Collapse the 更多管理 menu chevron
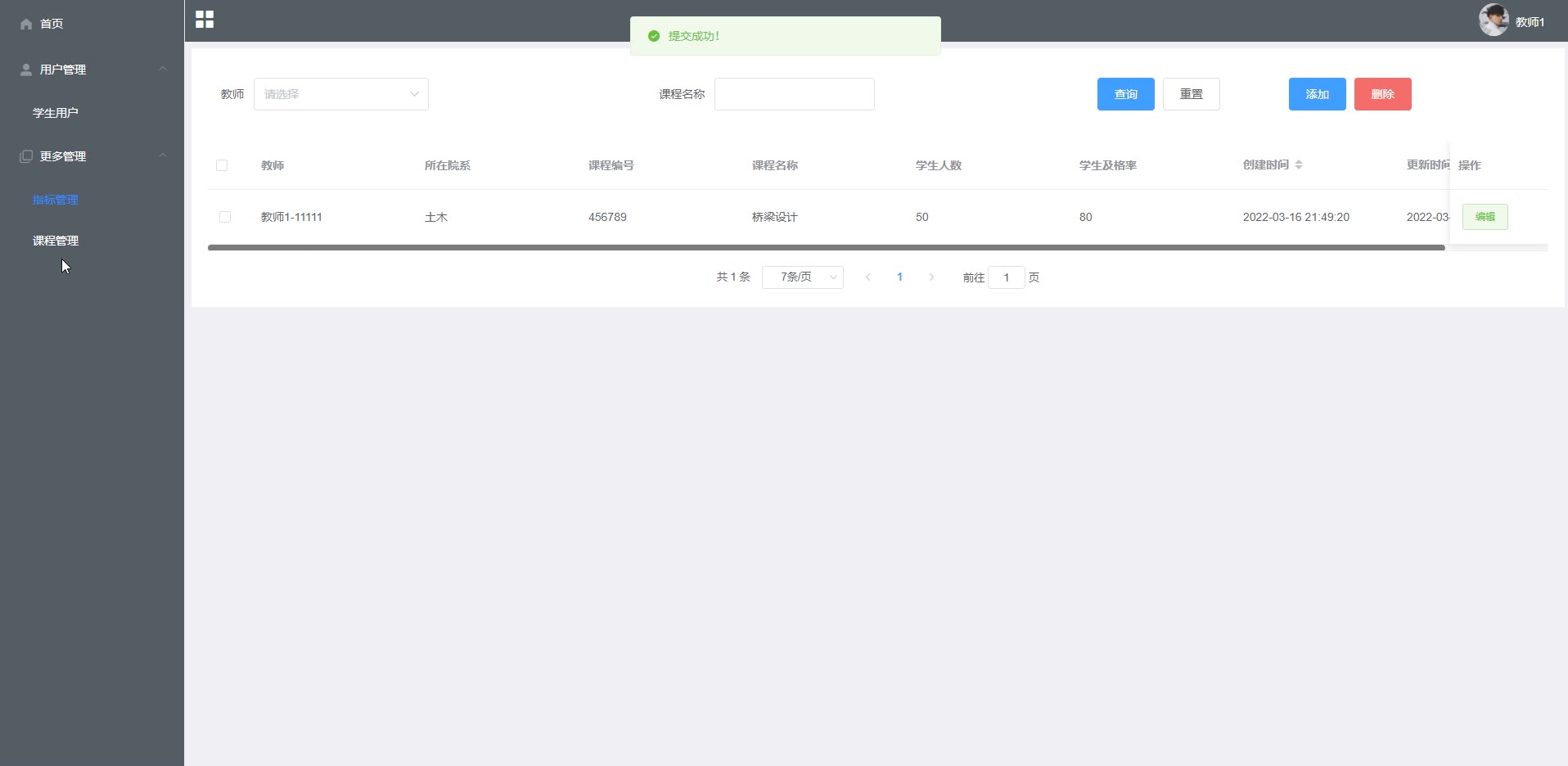1568x766 pixels. 163,155
